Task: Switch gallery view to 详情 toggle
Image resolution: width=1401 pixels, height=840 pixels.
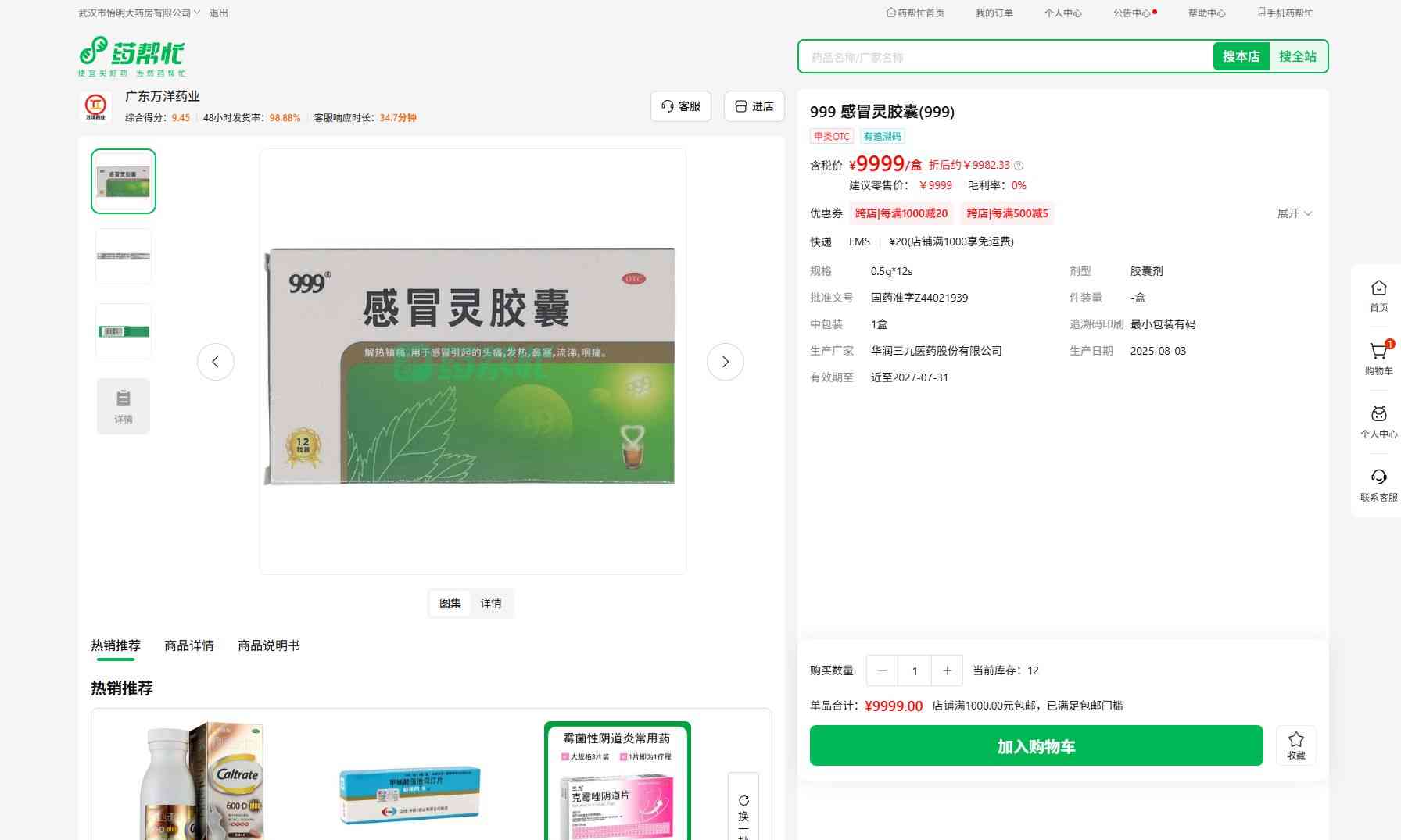Action: (491, 603)
